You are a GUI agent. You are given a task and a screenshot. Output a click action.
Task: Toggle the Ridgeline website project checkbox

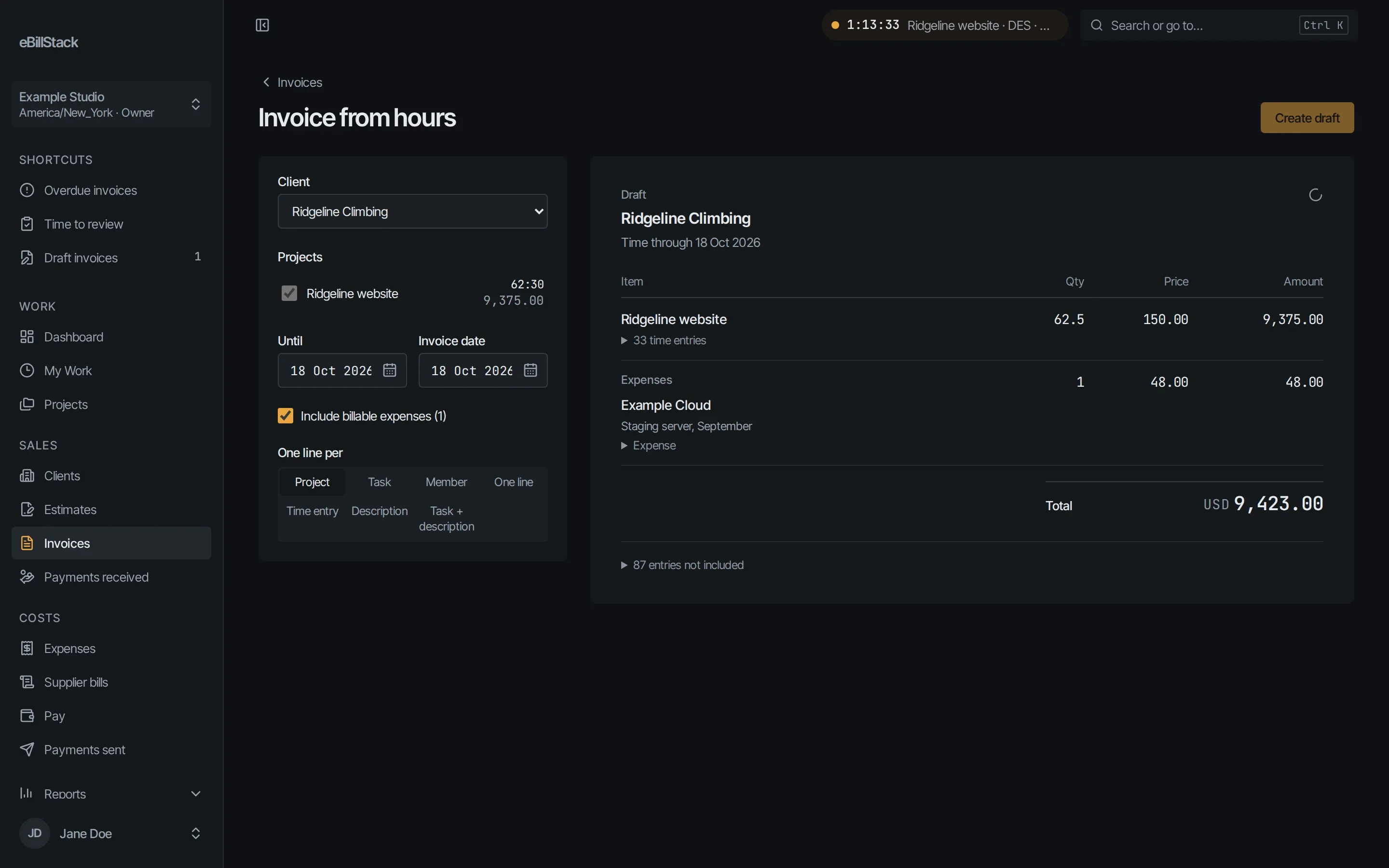pos(289,293)
